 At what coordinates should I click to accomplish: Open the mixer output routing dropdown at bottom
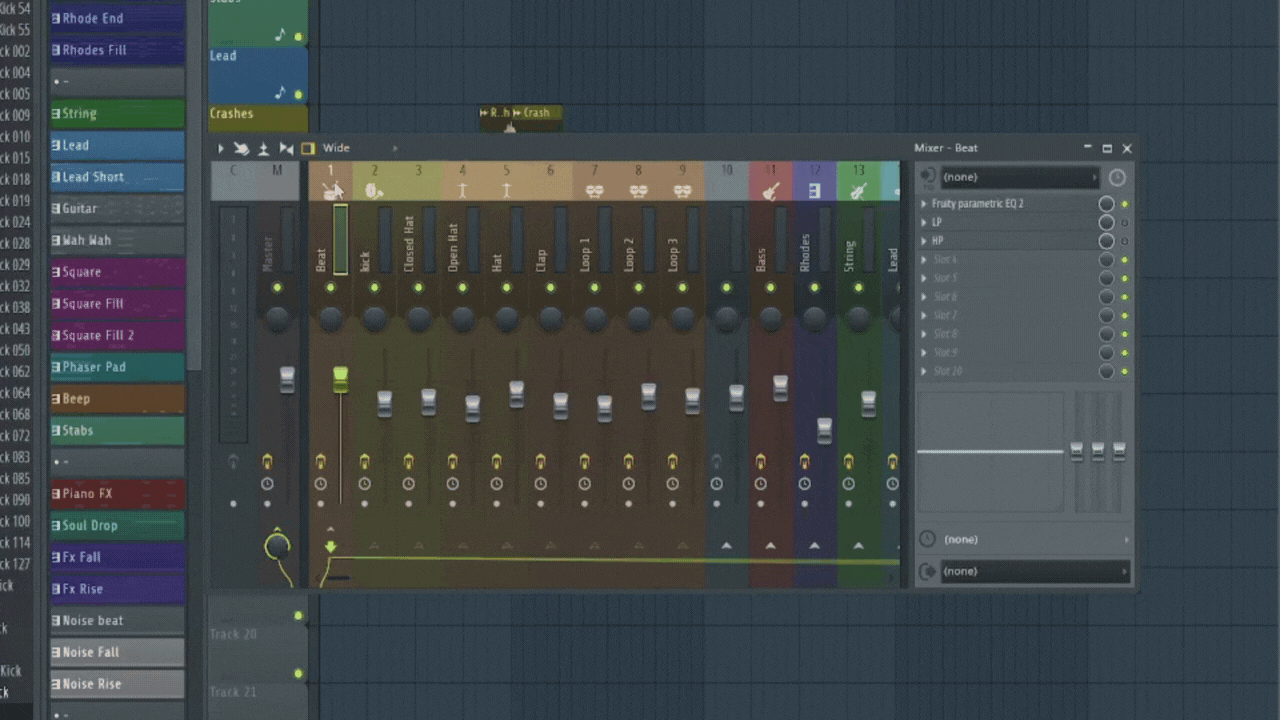[x=1034, y=572]
